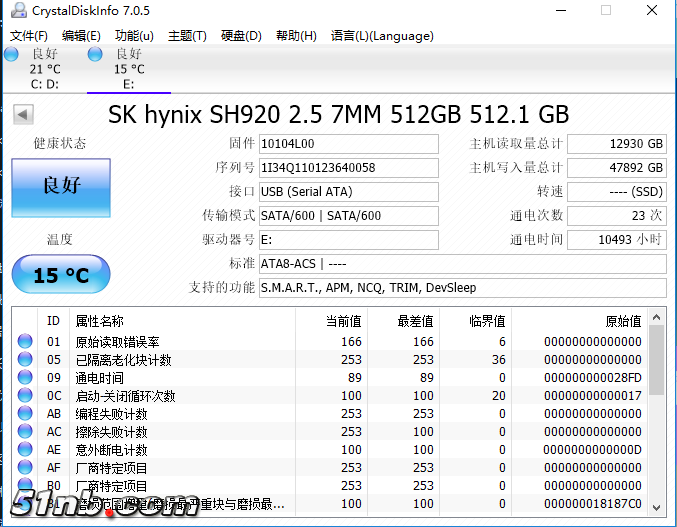Click status orb for C: D: disk
This screenshot has height=527, width=677.
pyautogui.click(x=11, y=54)
